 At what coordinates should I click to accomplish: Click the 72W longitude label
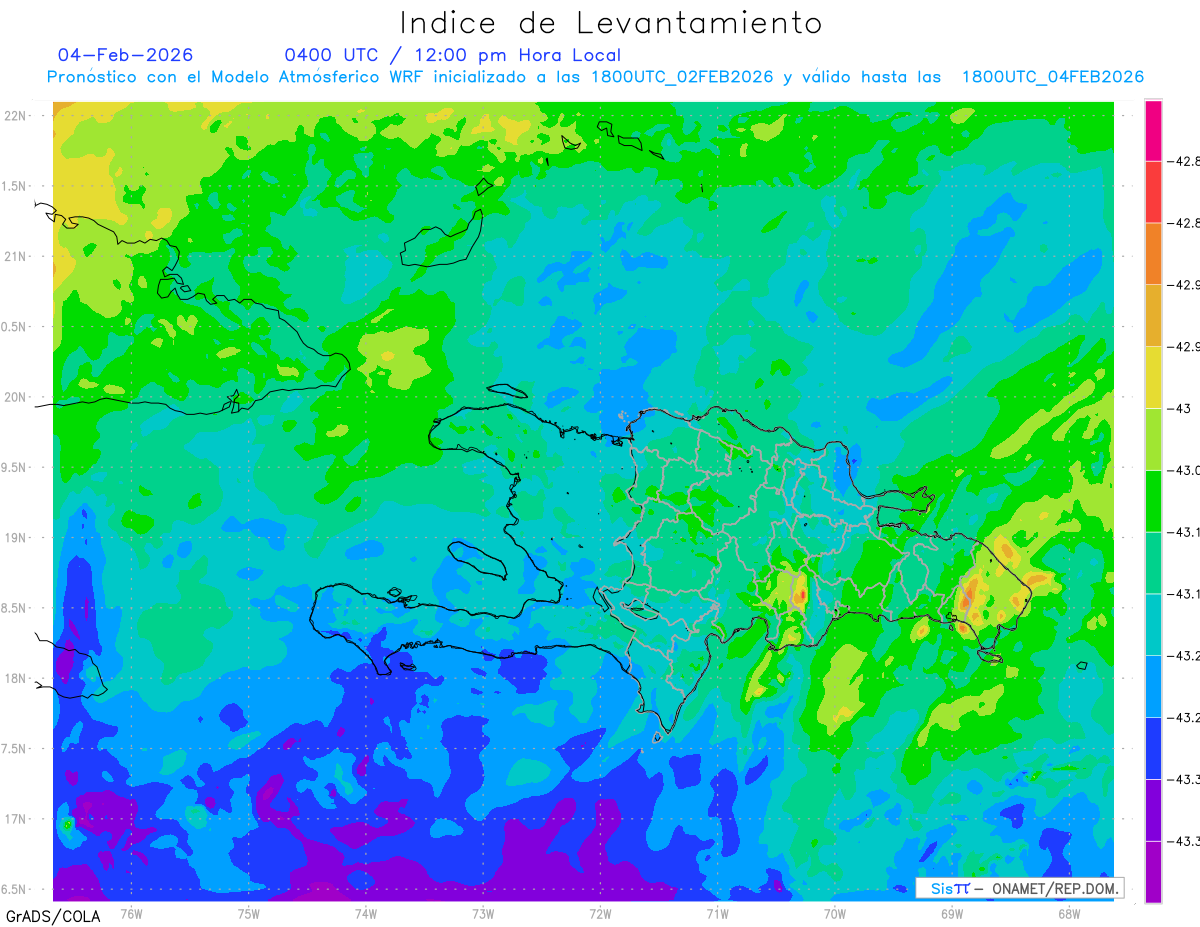pyautogui.click(x=600, y=913)
